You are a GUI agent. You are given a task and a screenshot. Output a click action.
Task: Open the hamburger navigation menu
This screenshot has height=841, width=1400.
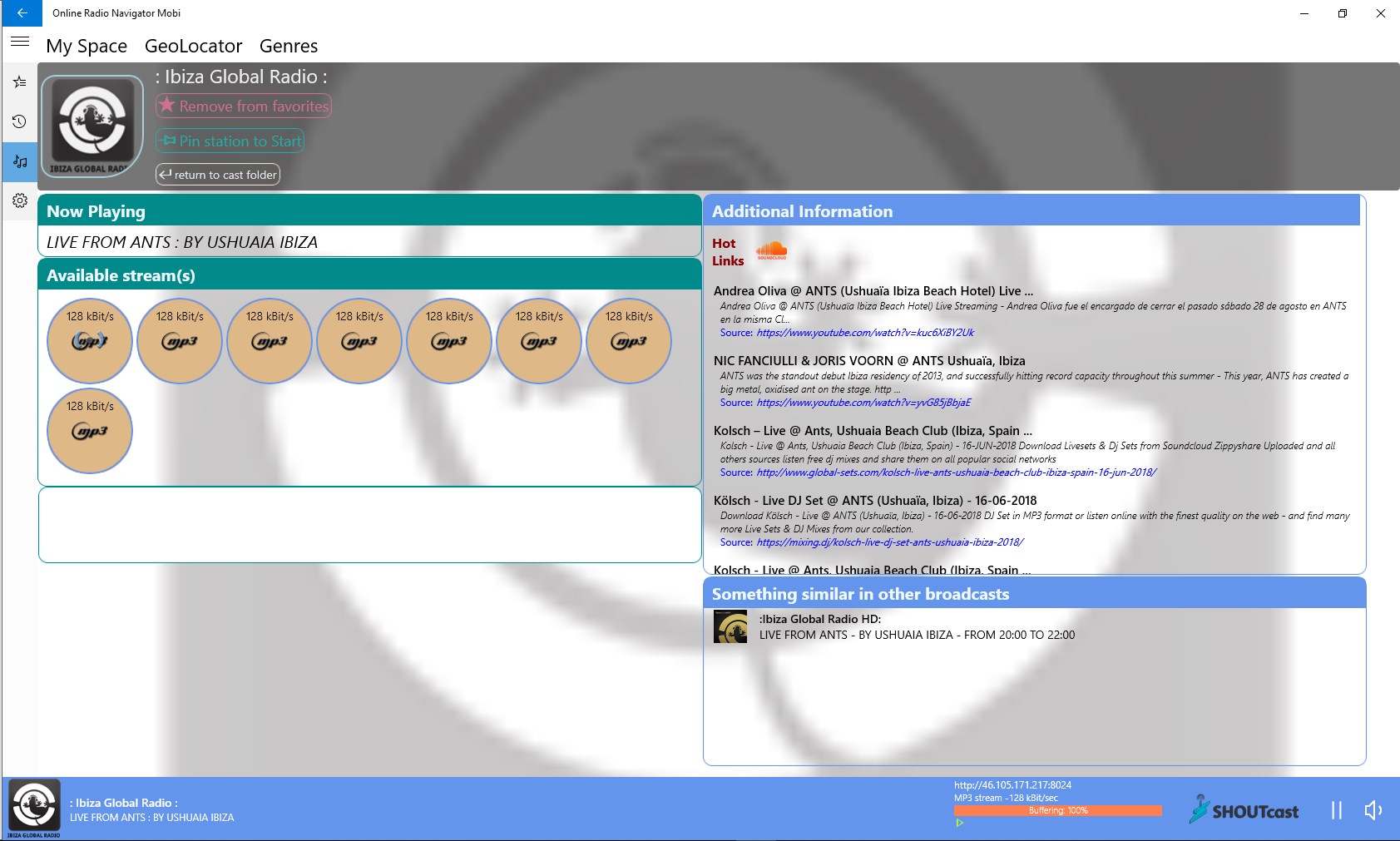(x=20, y=41)
